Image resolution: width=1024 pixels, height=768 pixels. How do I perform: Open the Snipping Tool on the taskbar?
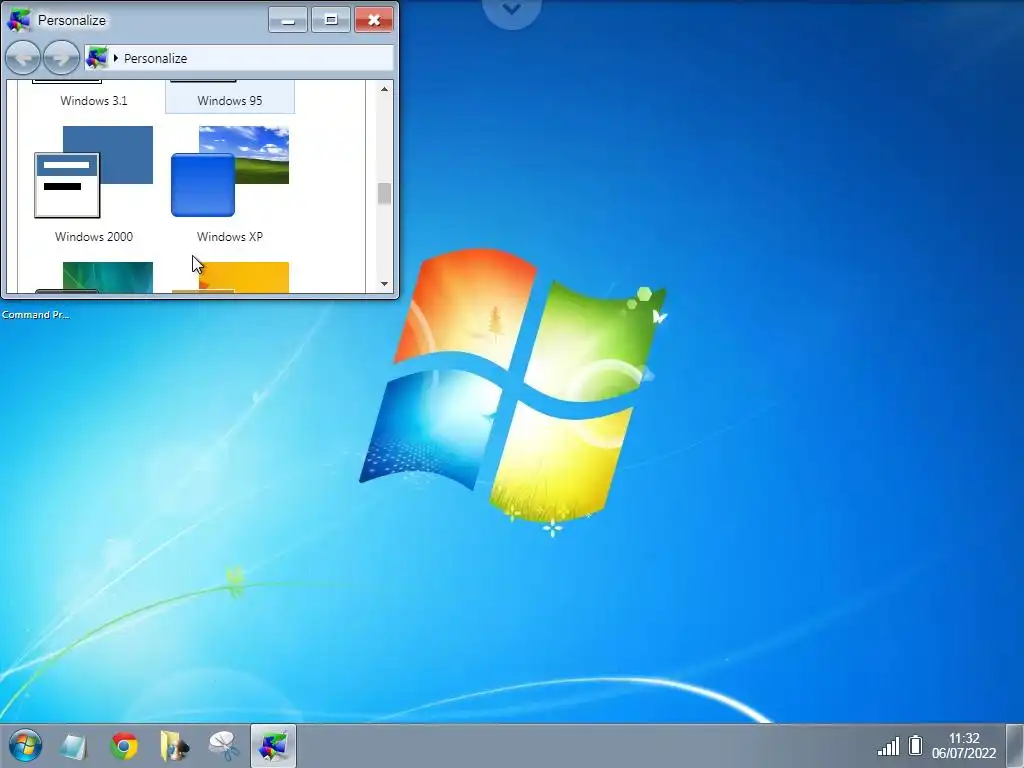(224, 746)
